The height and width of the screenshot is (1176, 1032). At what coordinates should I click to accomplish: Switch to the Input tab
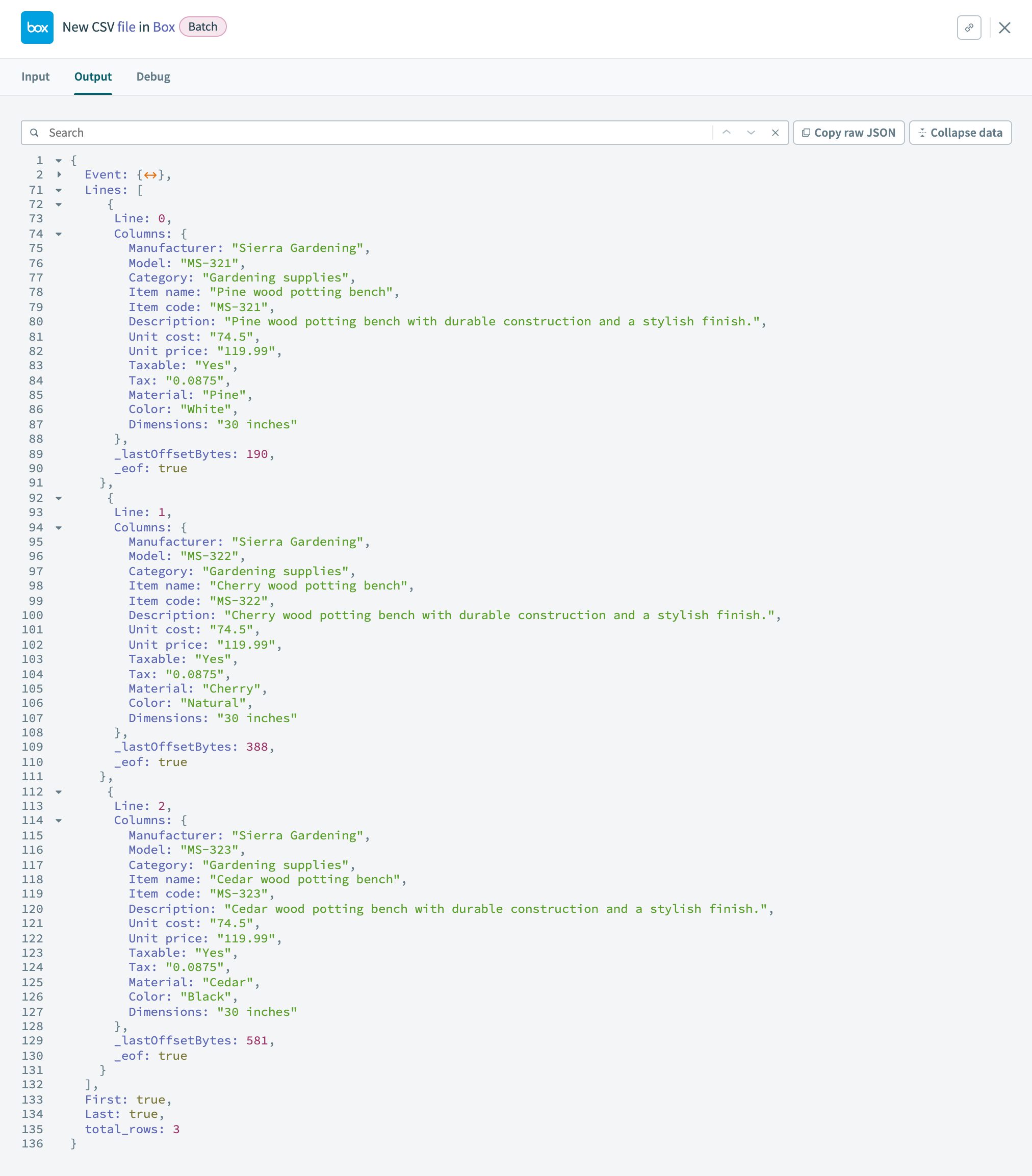(36, 76)
